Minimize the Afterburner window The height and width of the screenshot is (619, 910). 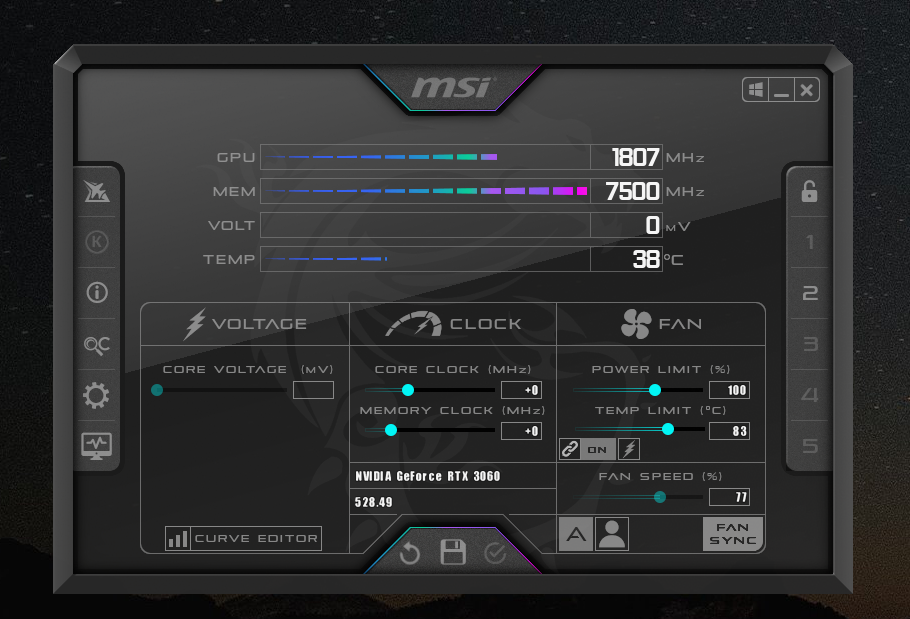[x=781, y=90]
